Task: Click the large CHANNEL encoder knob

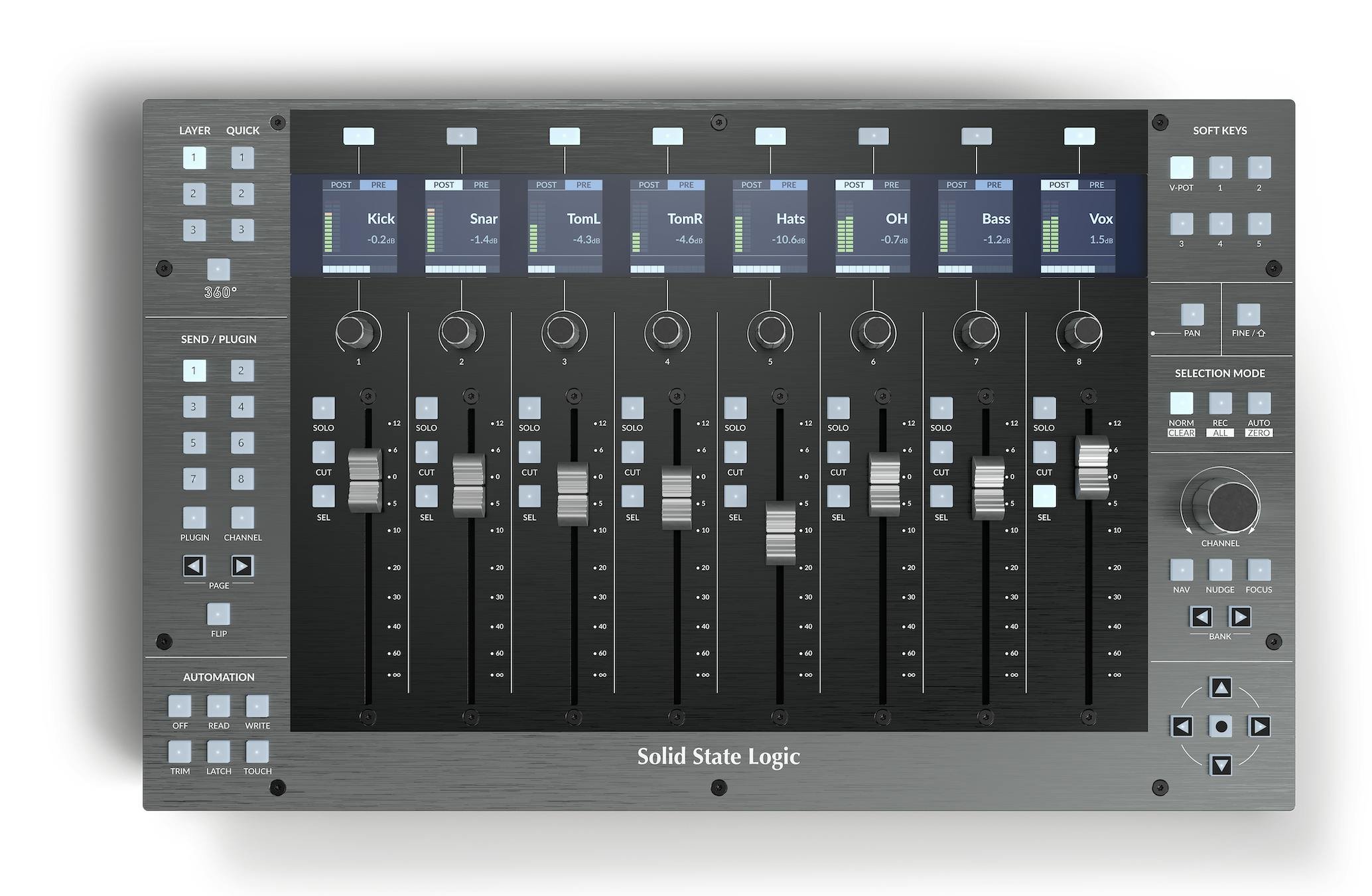Action: tap(1227, 506)
